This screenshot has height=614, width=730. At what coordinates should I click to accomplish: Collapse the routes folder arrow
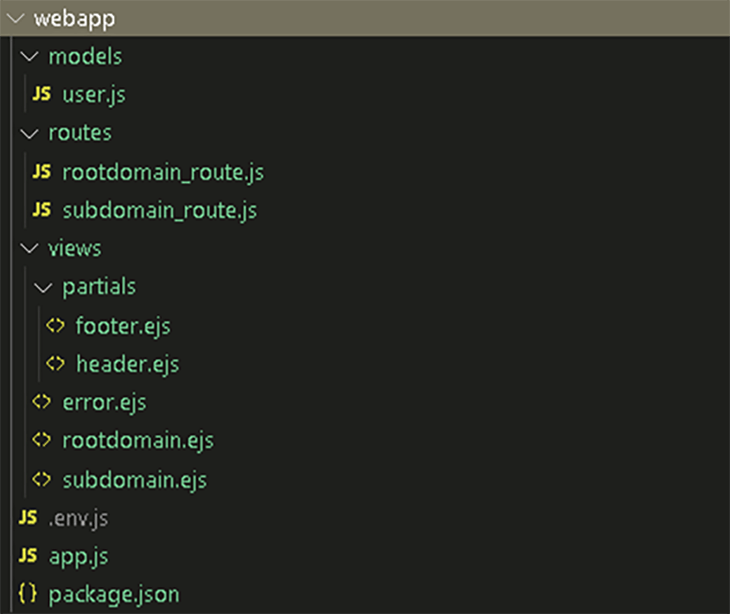pyautogui.click(x=29, y=134)
